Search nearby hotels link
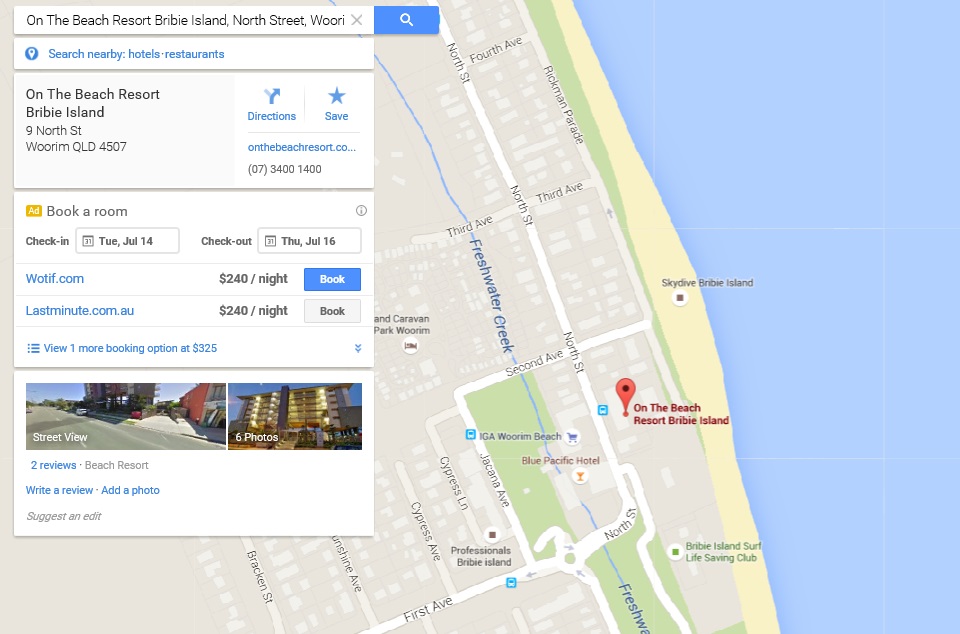Viewport: 960px width, 634px height. tap(144, 54)
